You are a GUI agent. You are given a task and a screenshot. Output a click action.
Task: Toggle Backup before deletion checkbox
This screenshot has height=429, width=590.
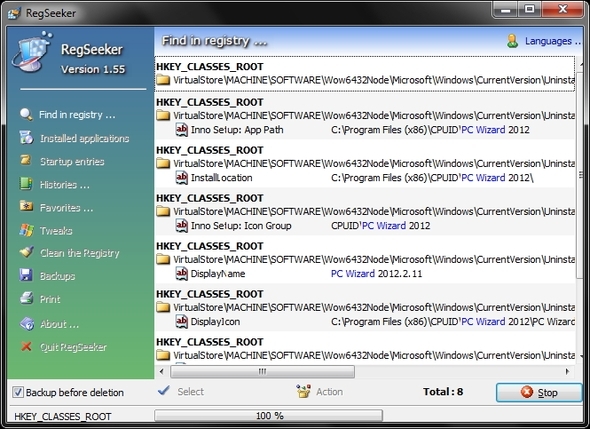point(17,392)
